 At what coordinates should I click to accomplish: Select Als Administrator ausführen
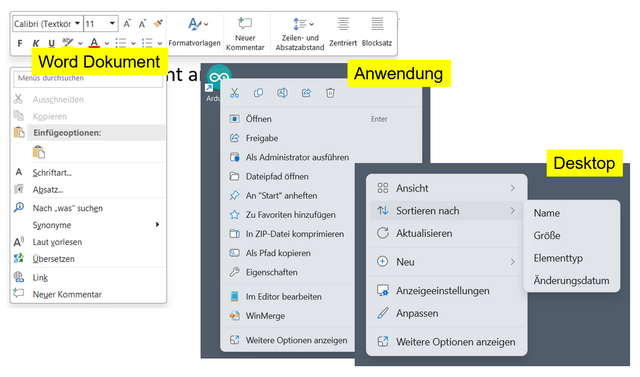click(297, 157)
